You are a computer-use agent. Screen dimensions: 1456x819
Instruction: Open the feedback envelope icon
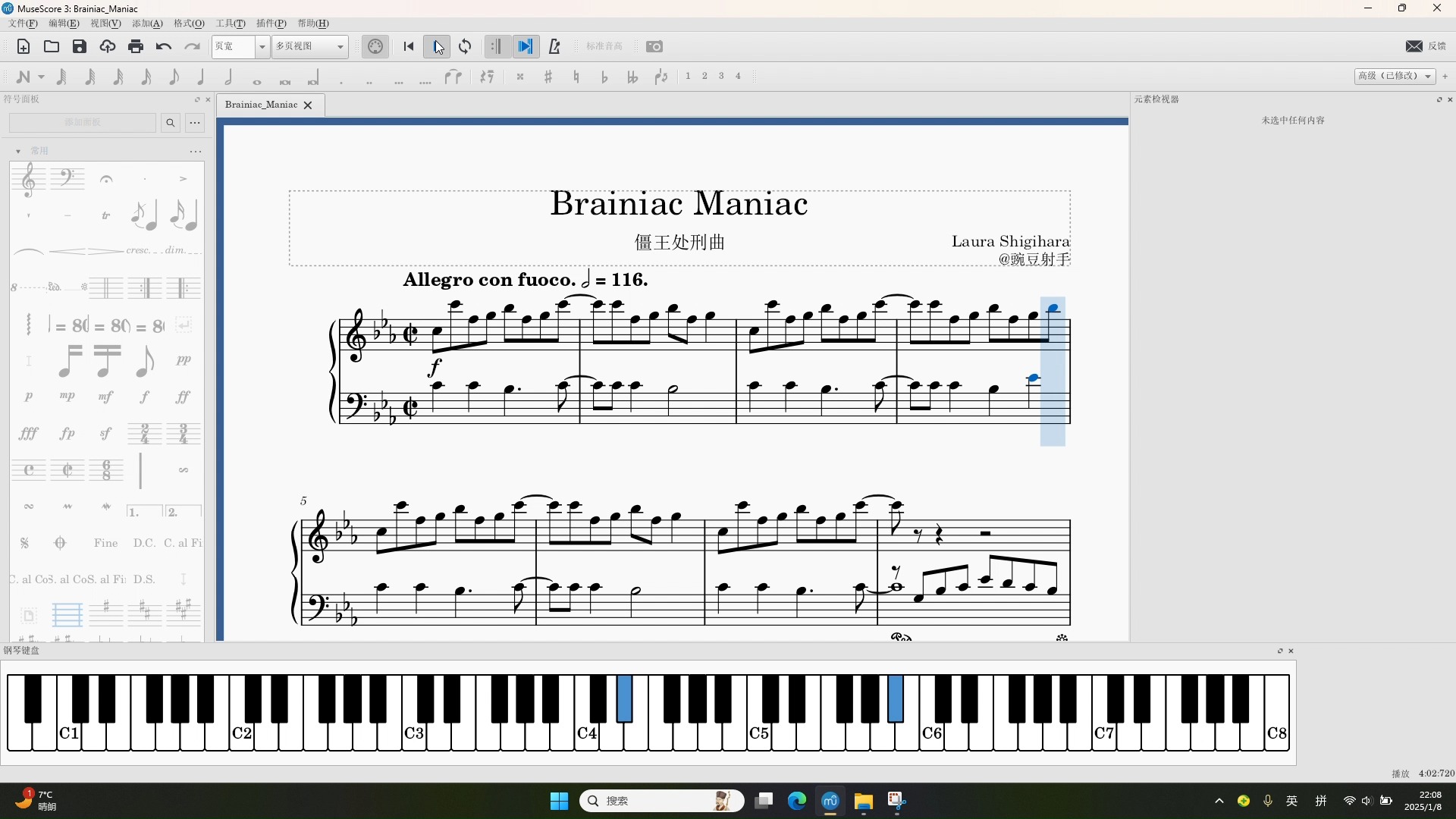tap(1414, 46)
